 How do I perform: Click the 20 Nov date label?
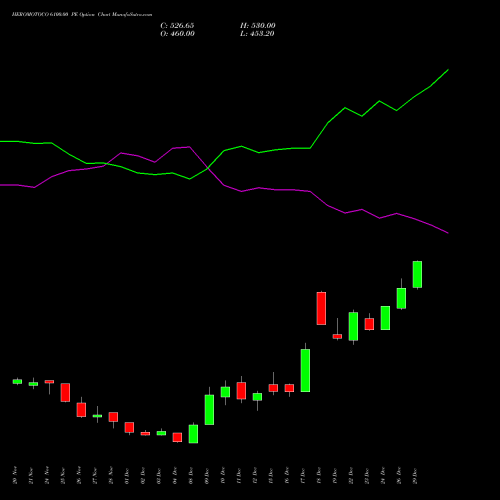15,475
